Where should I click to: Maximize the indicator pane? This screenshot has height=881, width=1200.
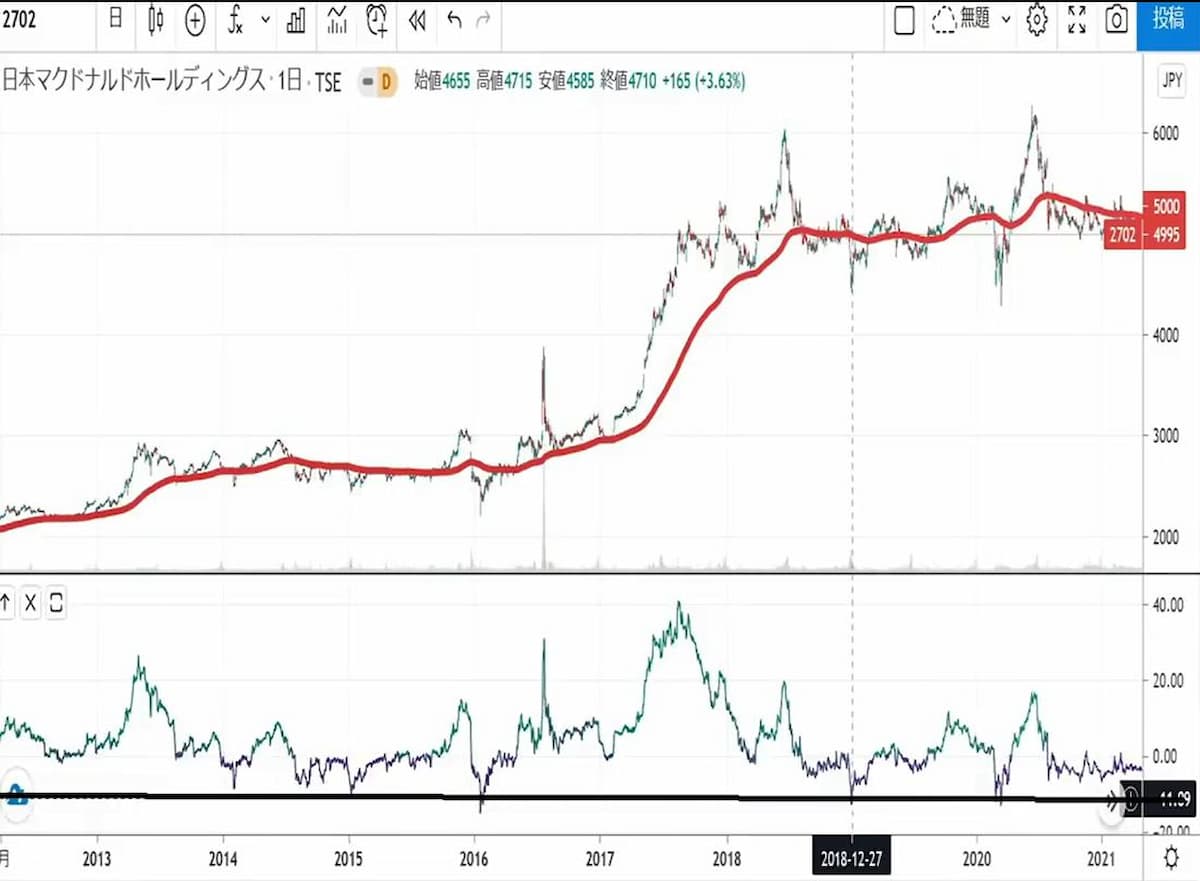[x=56, y=603]
